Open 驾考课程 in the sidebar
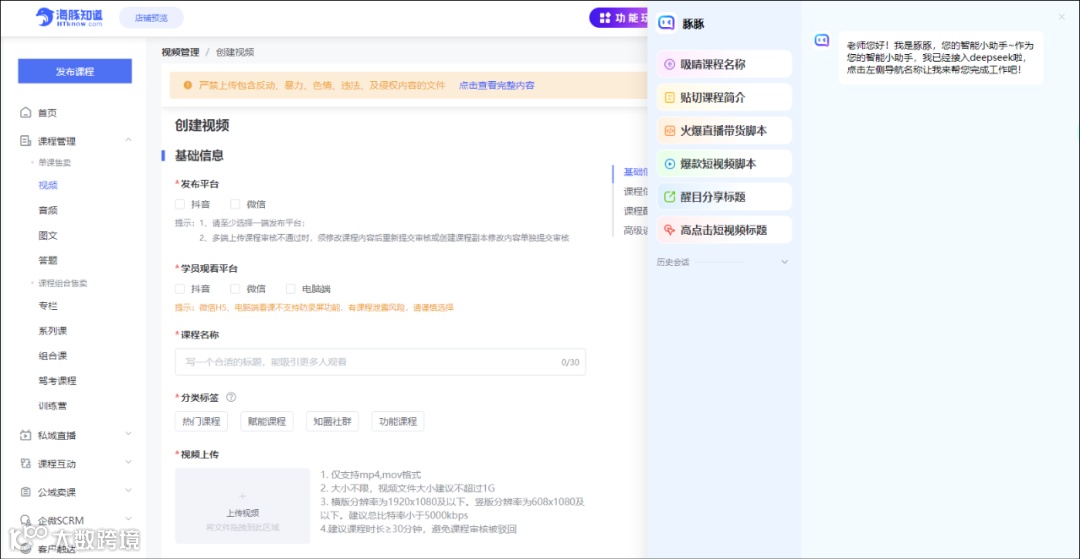Viewport: 1080px width, 559px height. coord(58,381)
